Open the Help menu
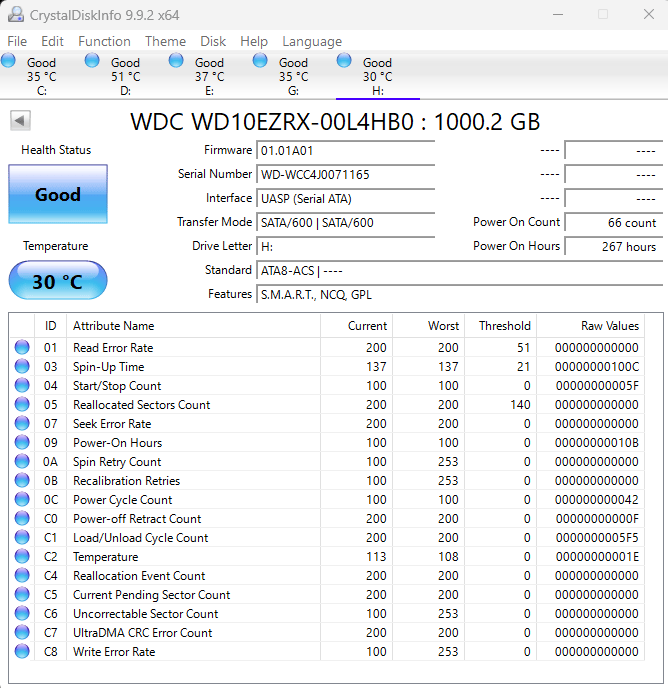This screenshot has width=668, height=688. (254, 41)
